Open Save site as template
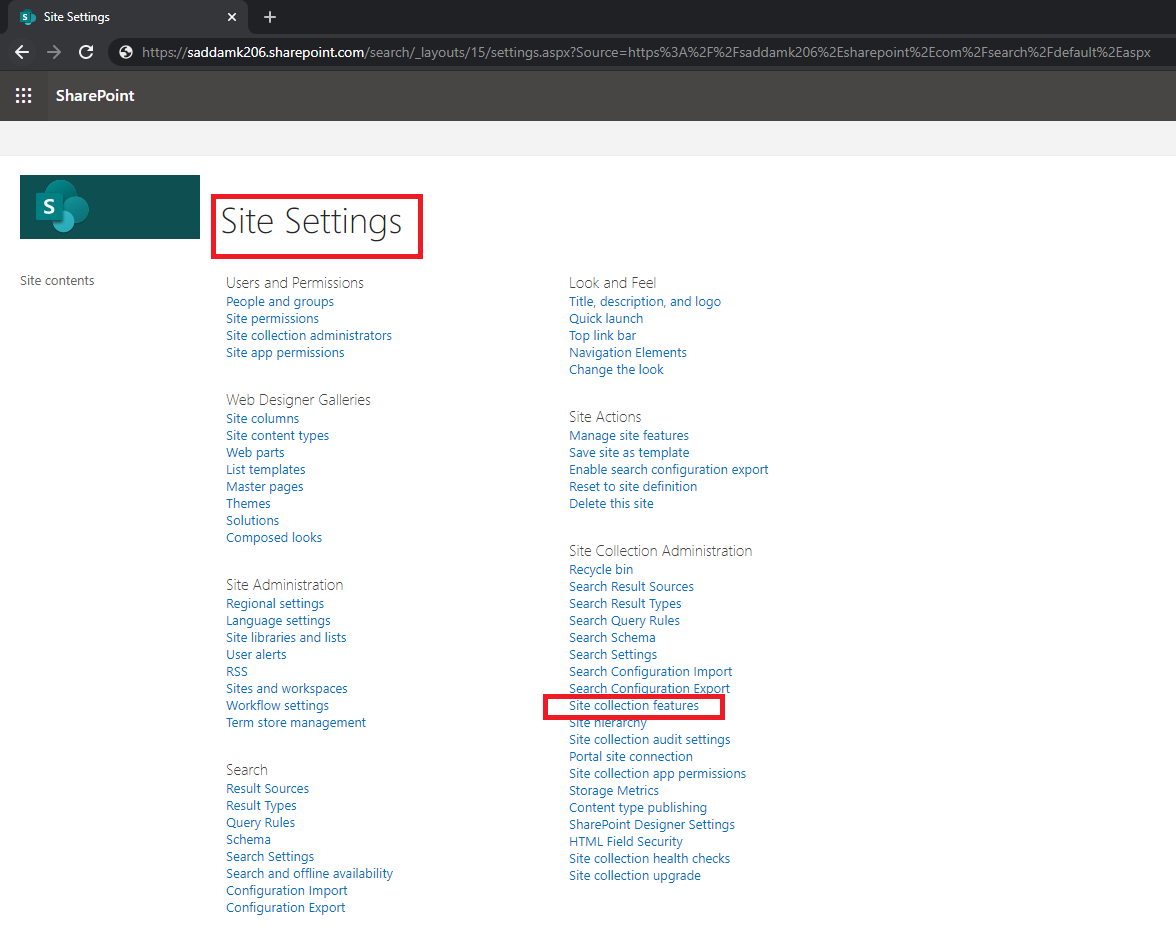Image resolution: width=1176 pixels, height=931 pixels. pos(629,452)
